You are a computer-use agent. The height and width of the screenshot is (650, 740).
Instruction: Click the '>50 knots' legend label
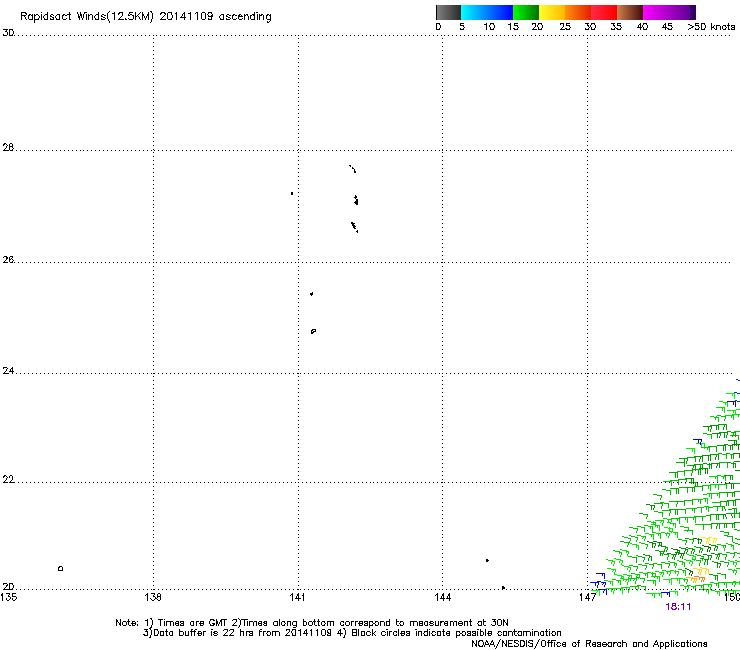(711, 26)
